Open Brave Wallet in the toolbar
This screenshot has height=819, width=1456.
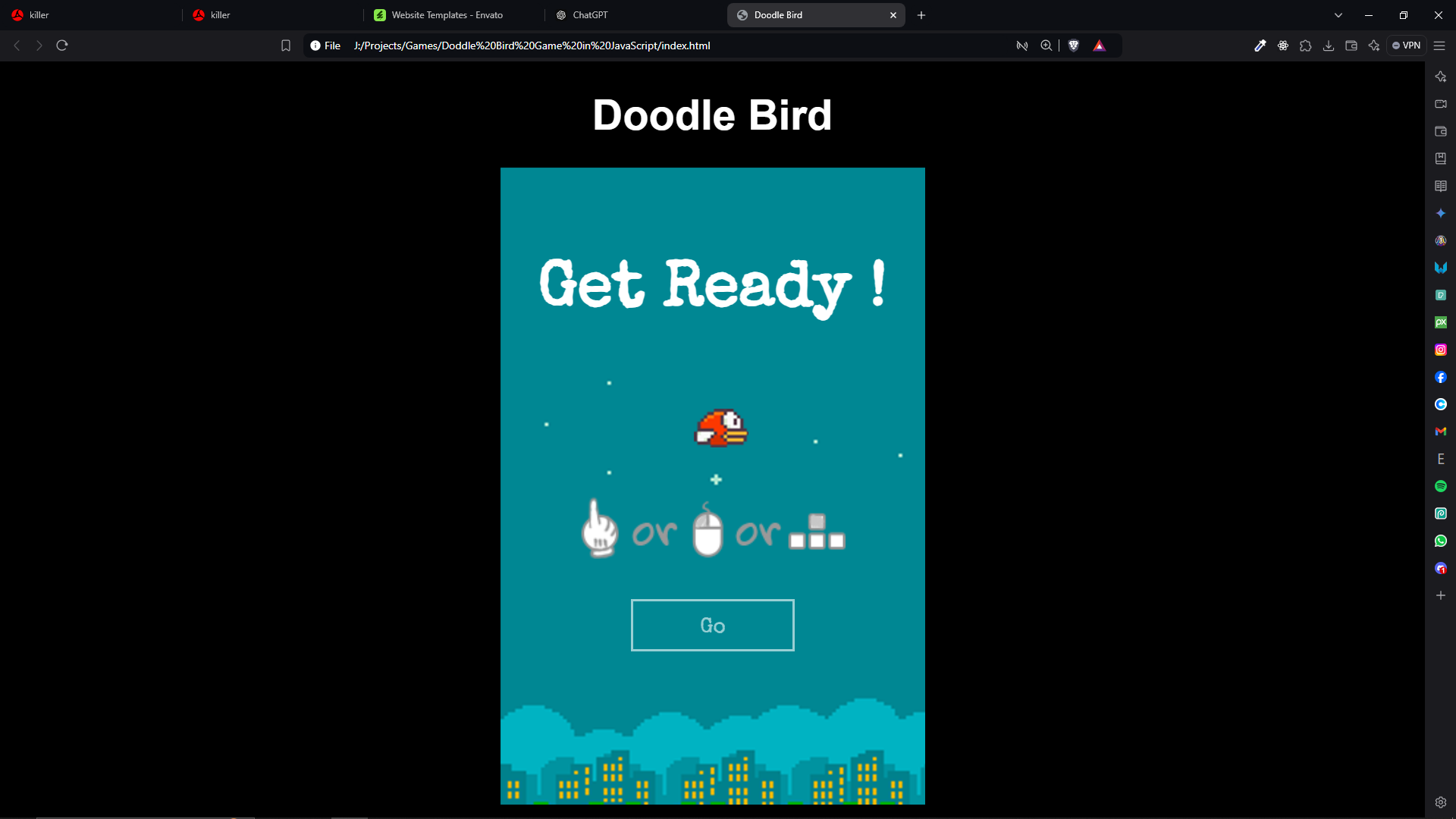click(1351, 45)
